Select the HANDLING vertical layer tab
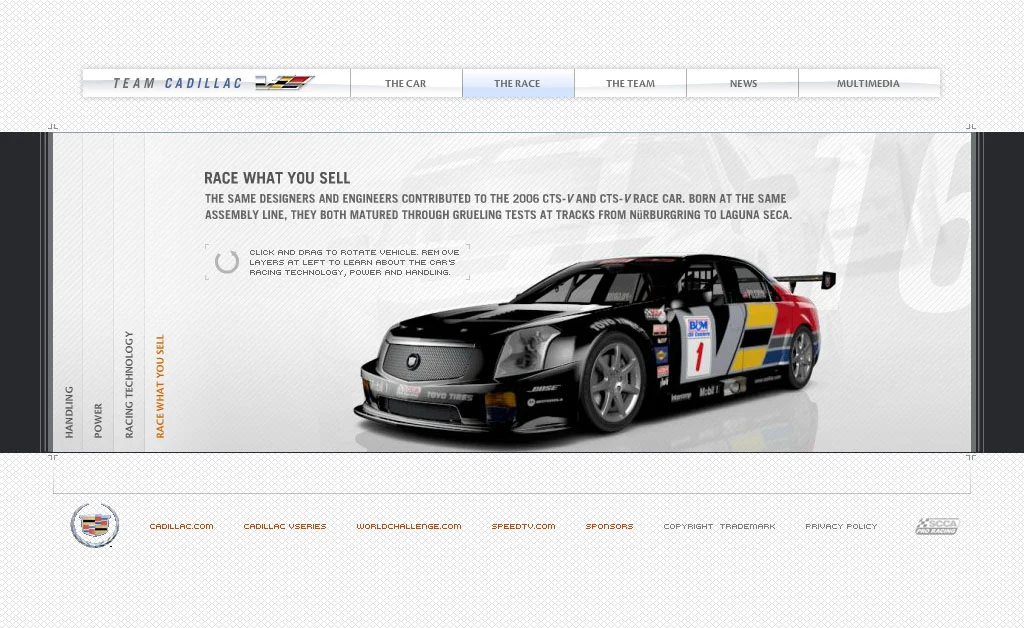This screenshot has height=628, width=1024. point(69,412)
